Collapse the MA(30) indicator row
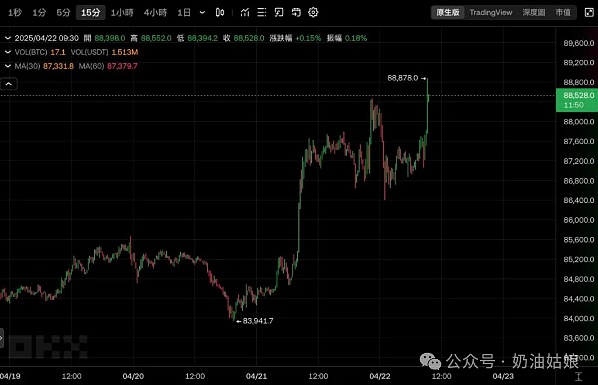 pyautogui.click(x=8, y=66)
